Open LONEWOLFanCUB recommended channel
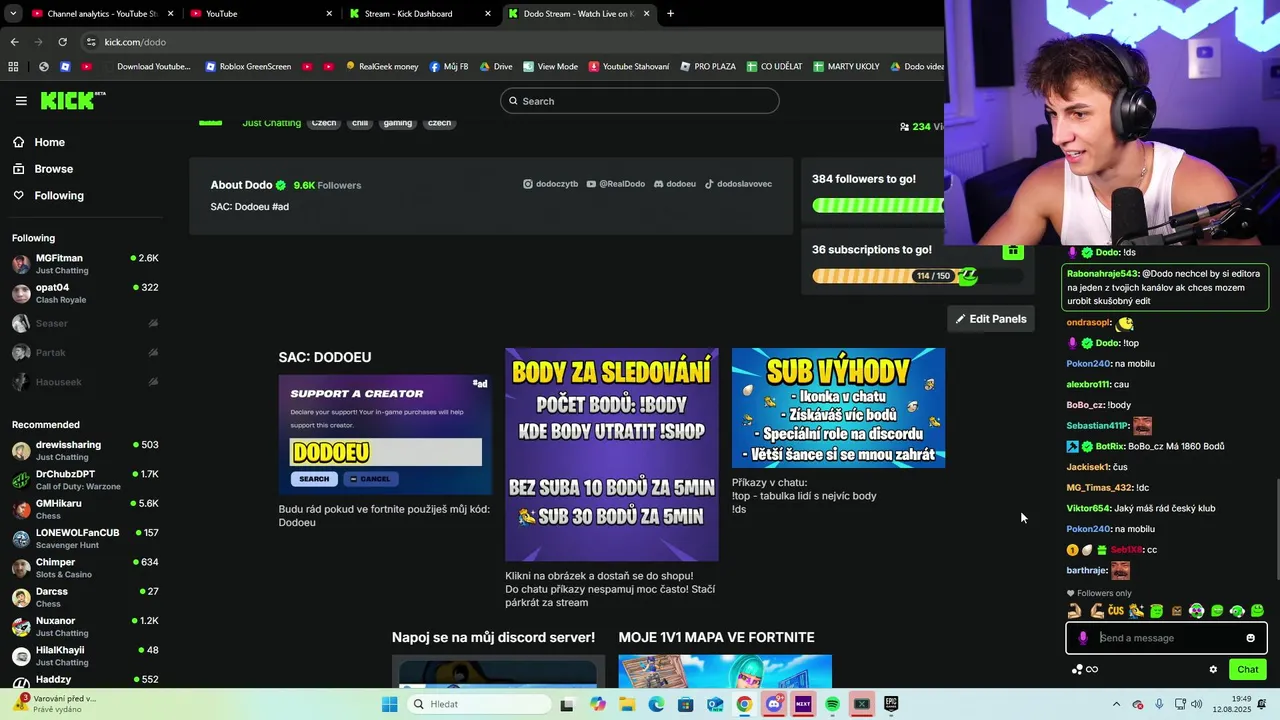Image resolution: width=1280 pixels, height=720 pixels. (x=85, y=538)
